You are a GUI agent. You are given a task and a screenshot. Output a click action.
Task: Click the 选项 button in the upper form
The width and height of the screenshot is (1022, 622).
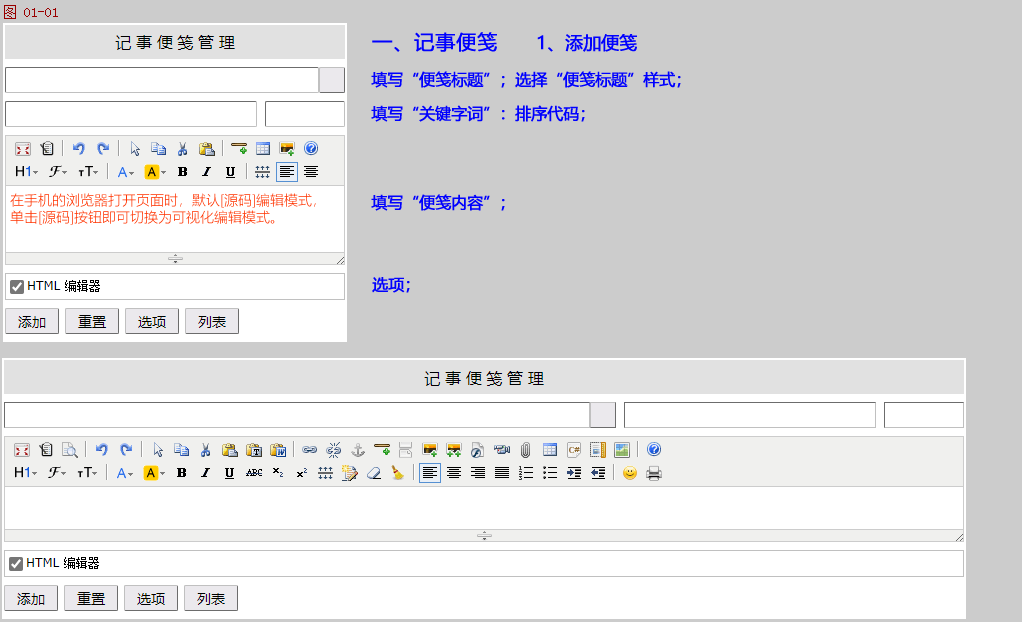click(x=152, y=321)
